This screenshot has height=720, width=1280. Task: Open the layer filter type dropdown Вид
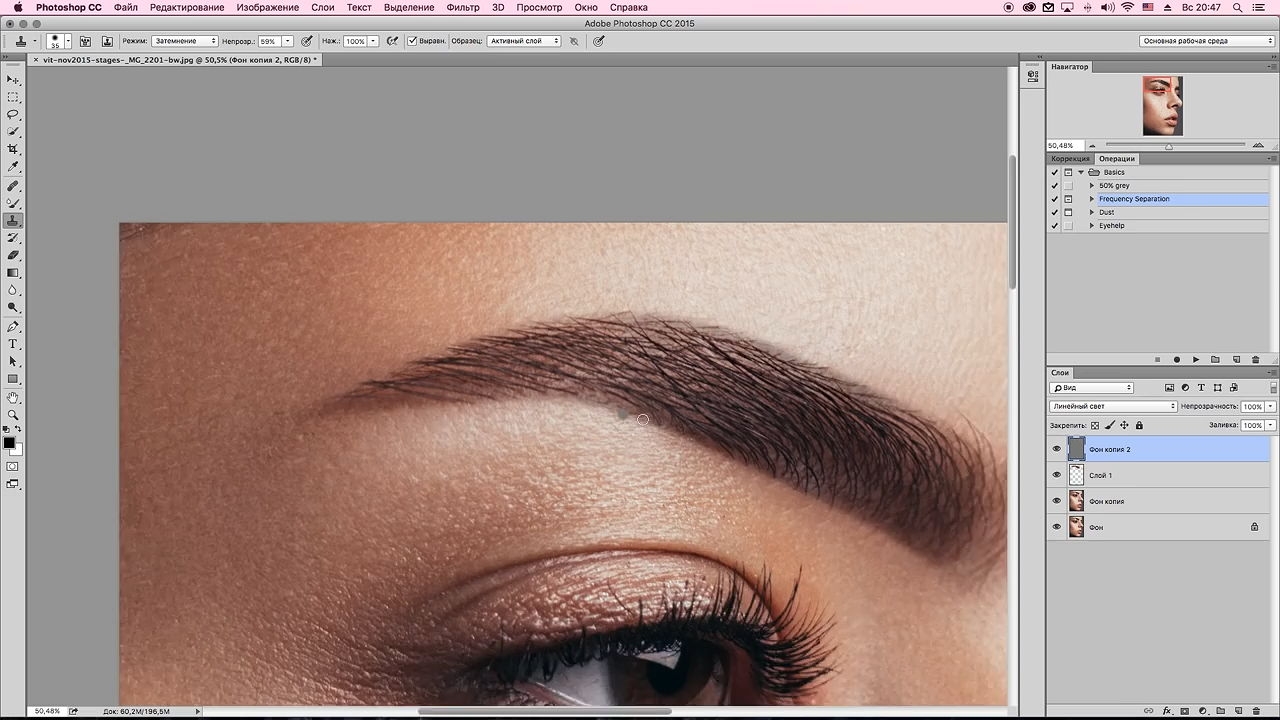[x=1091, y=388]
